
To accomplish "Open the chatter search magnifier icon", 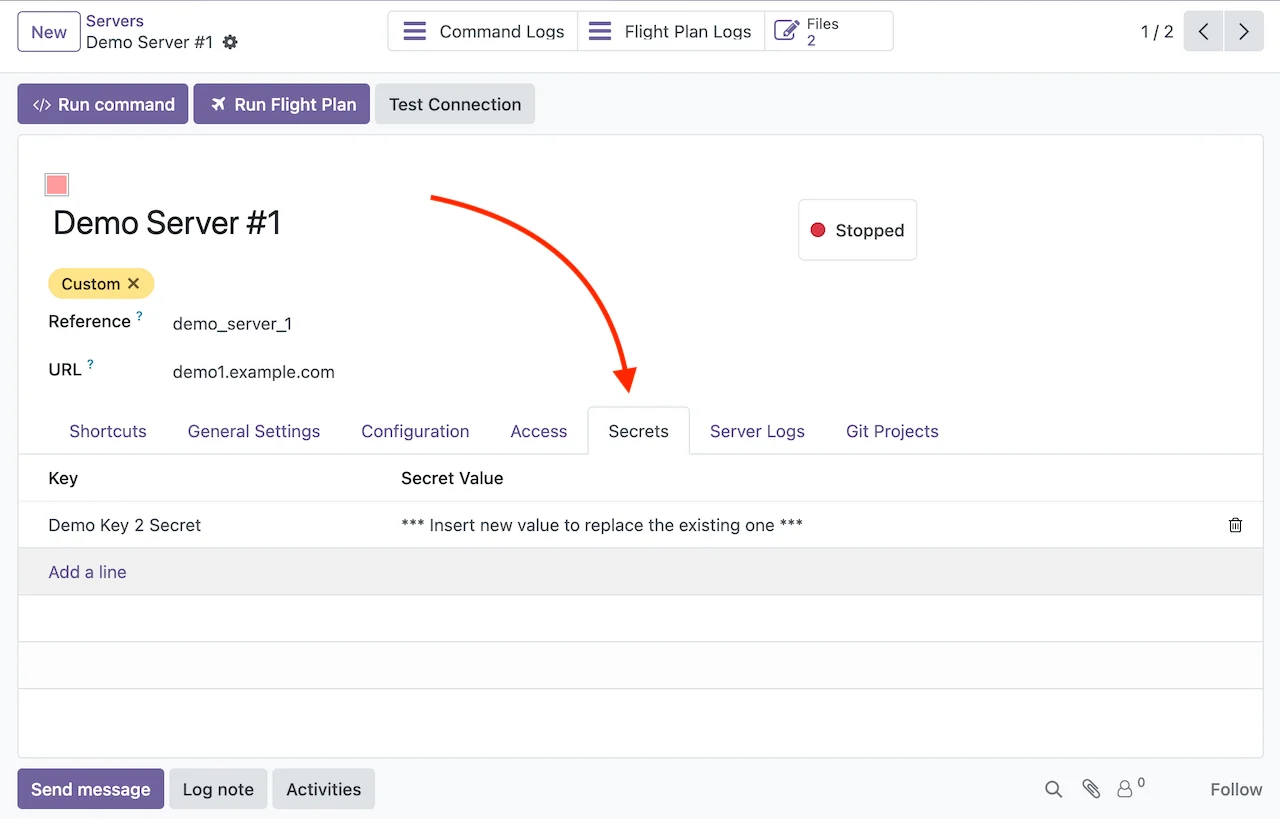I will 1053,789.
